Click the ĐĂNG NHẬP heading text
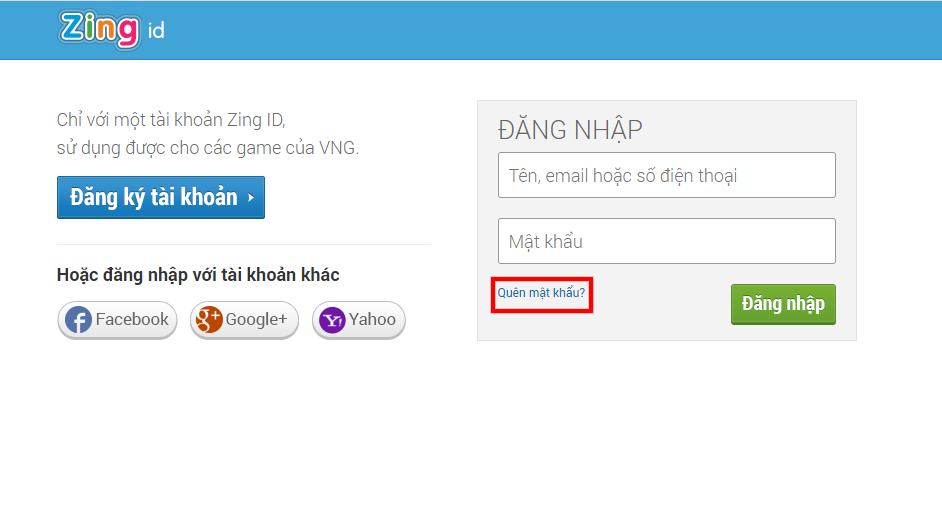 (570, 129)
